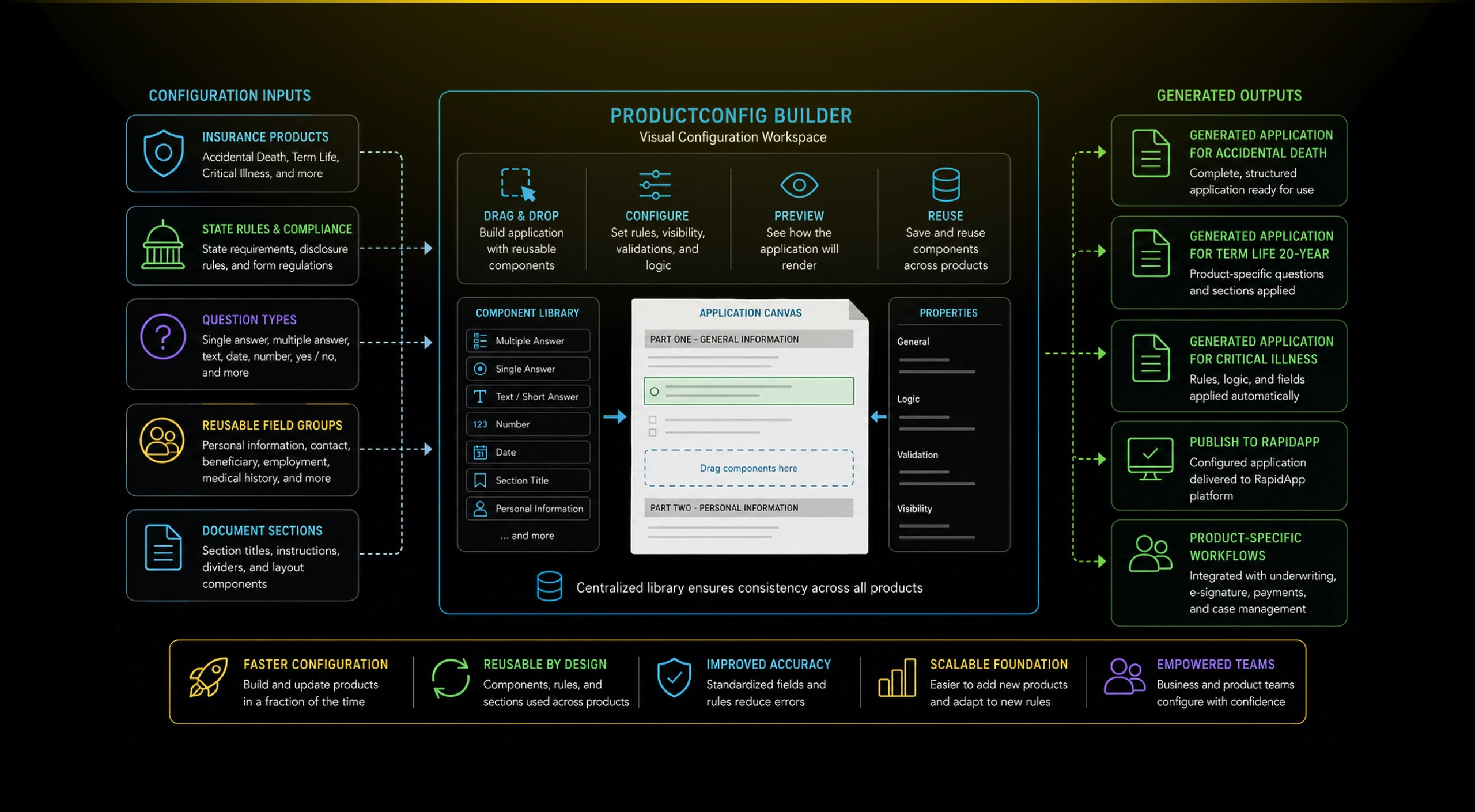
Task: Click the Publish to RapidApp title
Action: [x=1254, y=442]
